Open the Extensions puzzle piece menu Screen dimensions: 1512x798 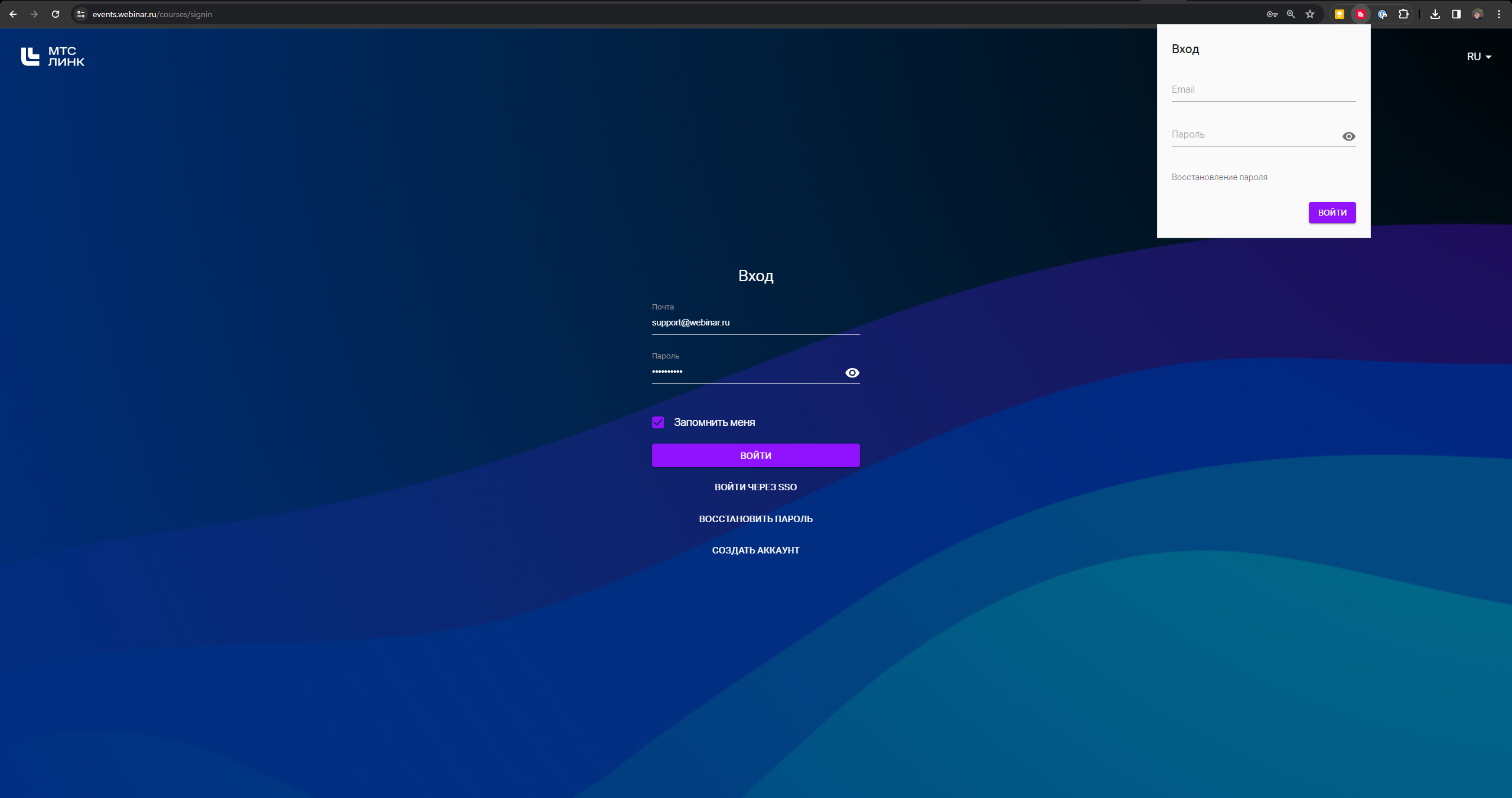click(1403, 14)
